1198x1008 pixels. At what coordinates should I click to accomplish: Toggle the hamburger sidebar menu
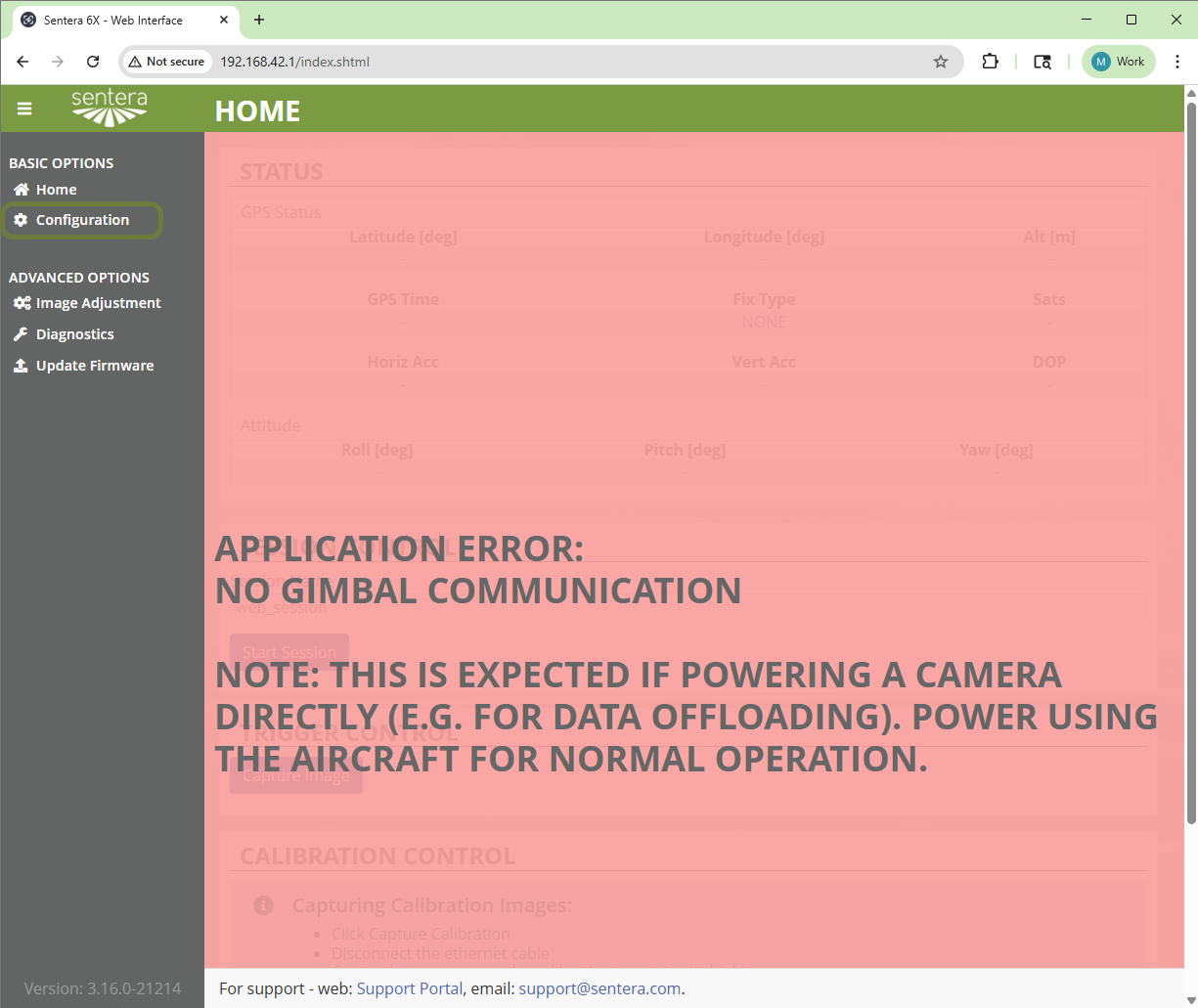[x=24, y=109]
